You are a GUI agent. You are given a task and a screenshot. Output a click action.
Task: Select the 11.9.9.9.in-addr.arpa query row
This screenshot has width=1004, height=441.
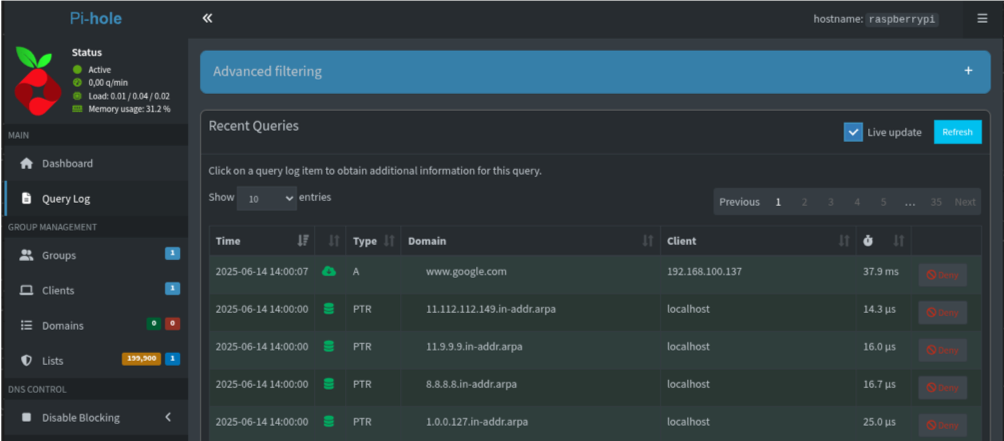click(540, 346)
